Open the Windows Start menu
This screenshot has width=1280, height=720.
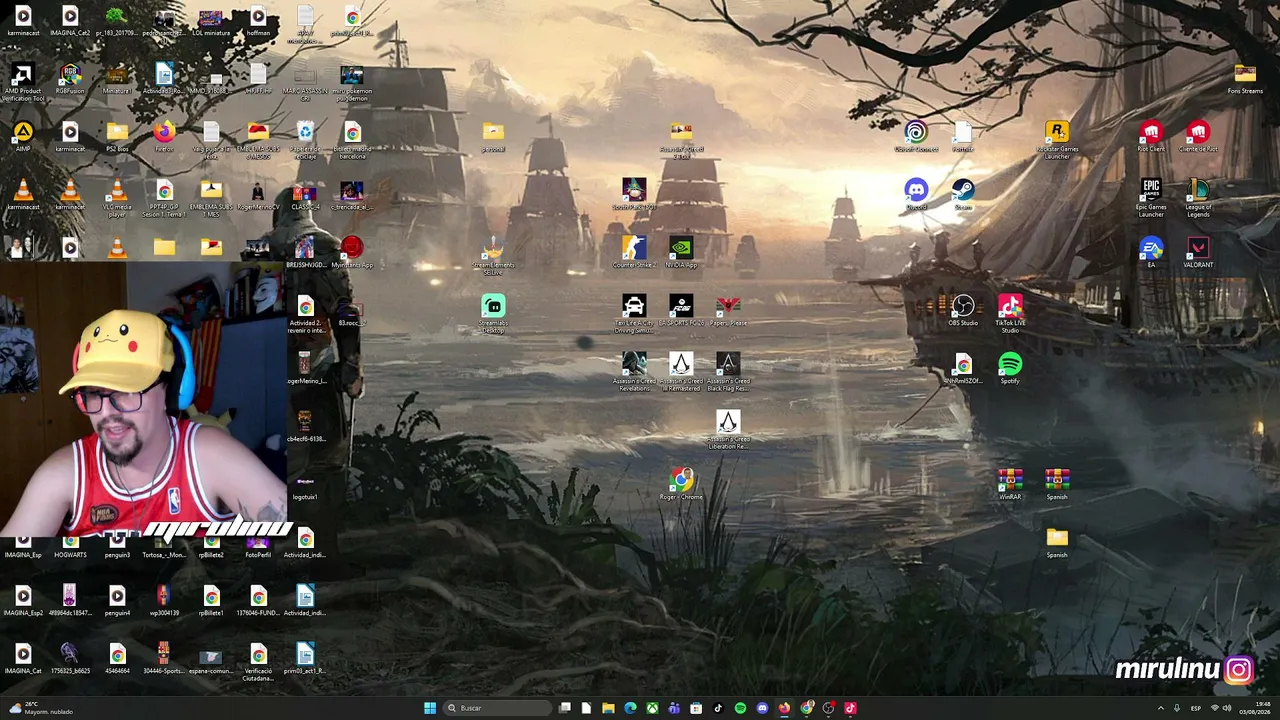[430, 708]
